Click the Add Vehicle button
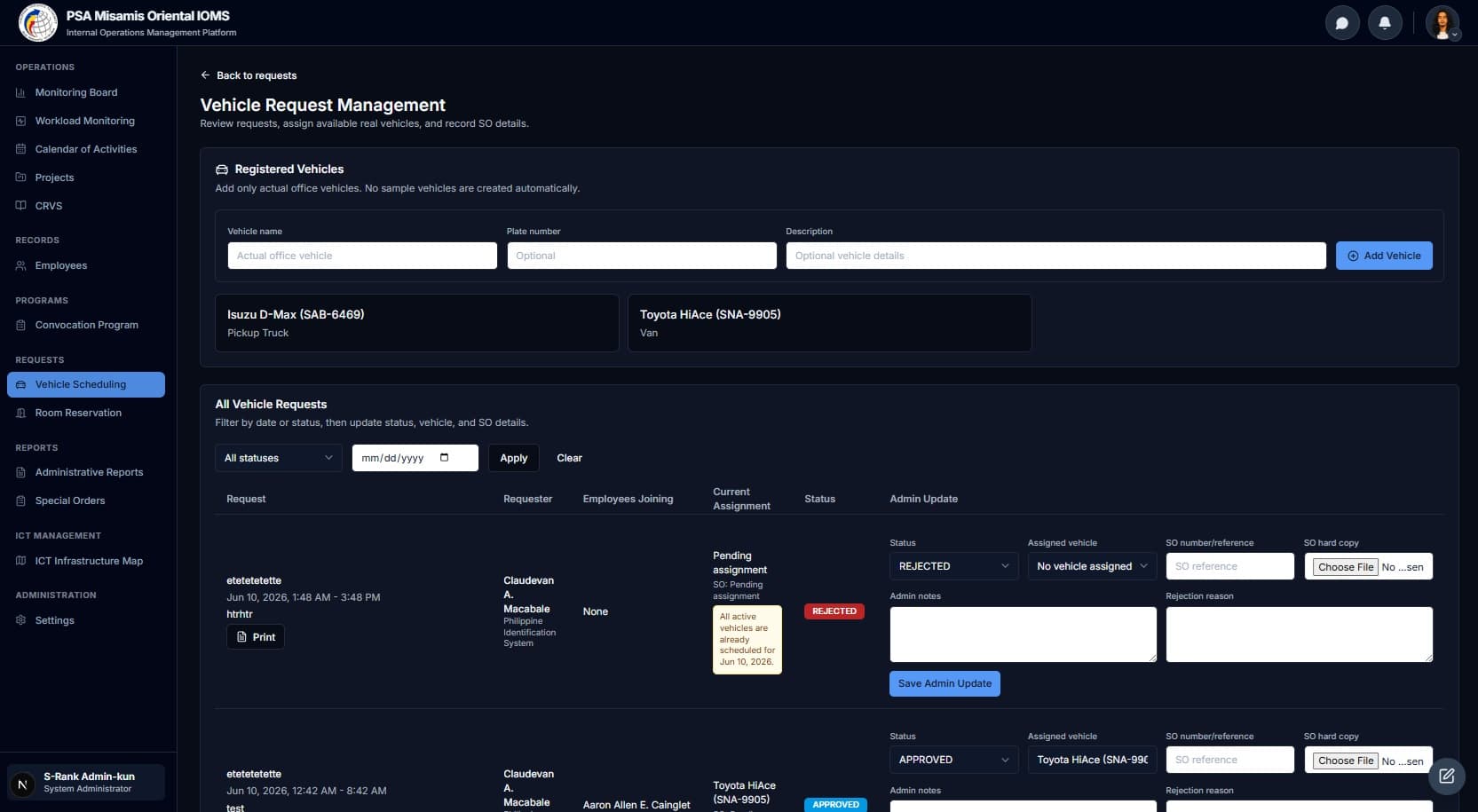The height and width of the screenshot is (812, 1478). 1384,256
